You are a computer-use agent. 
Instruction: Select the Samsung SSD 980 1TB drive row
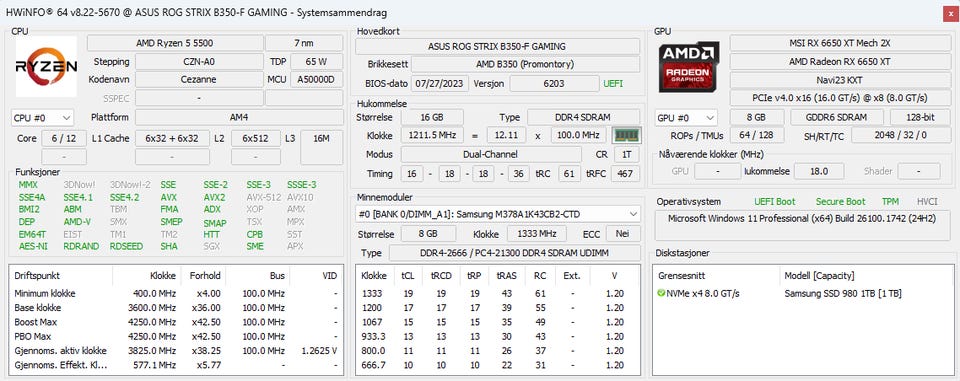click(x=803, y=293)
